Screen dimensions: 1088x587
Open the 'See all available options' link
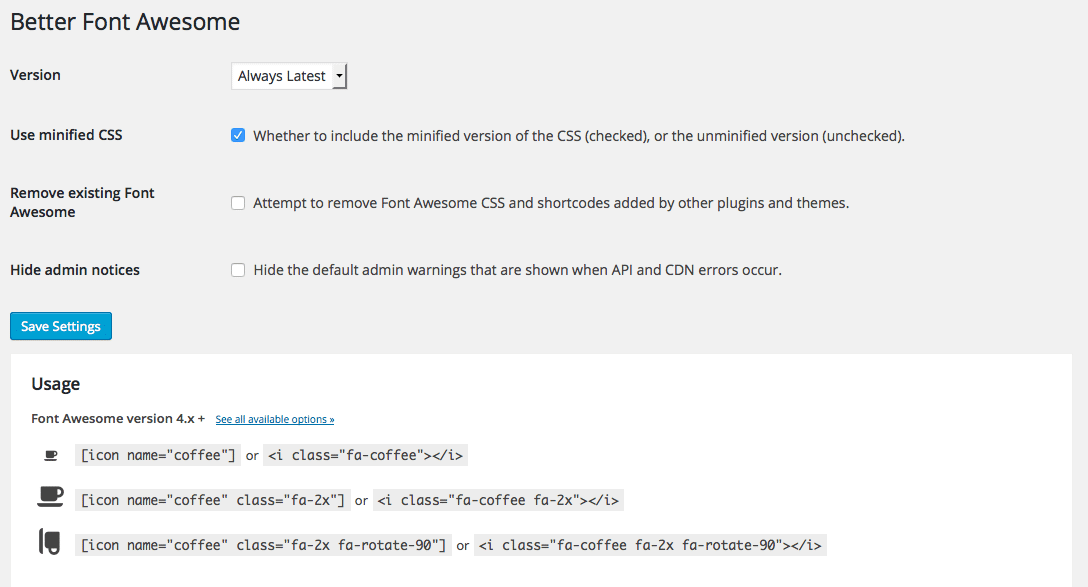click(x=275, y=420)
